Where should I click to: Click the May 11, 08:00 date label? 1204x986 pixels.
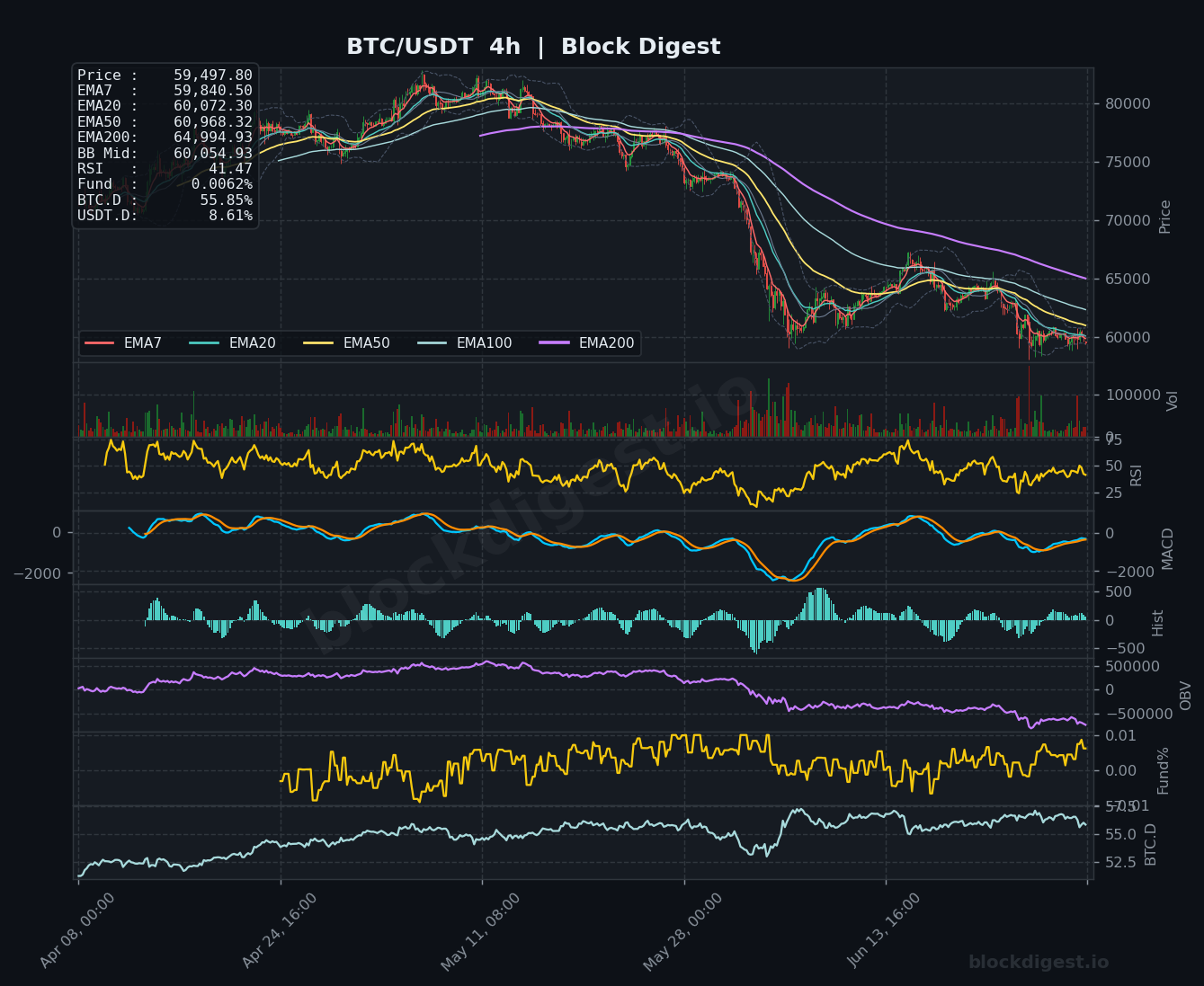click(x=481, y=930)
